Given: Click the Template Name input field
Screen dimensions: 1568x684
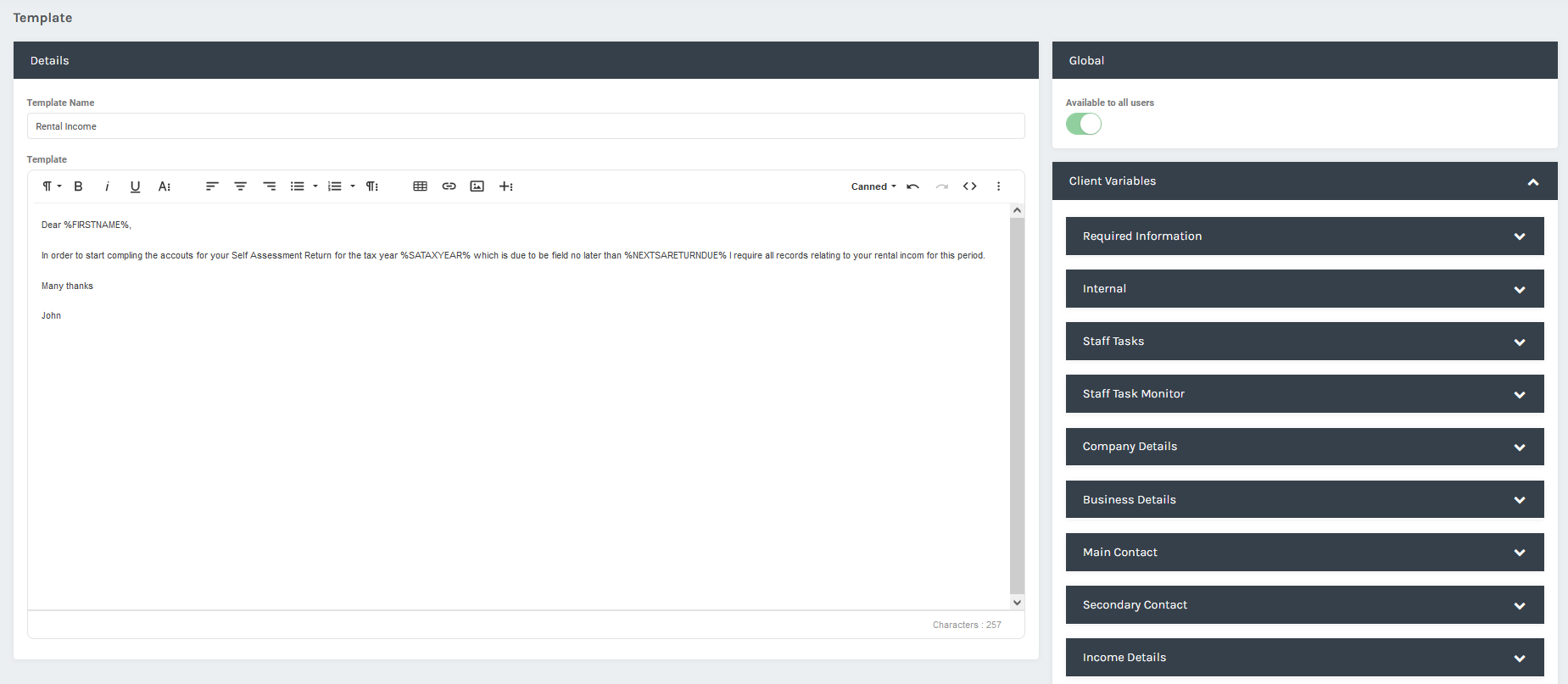Looking at the screenshot, I should [526, 126].
